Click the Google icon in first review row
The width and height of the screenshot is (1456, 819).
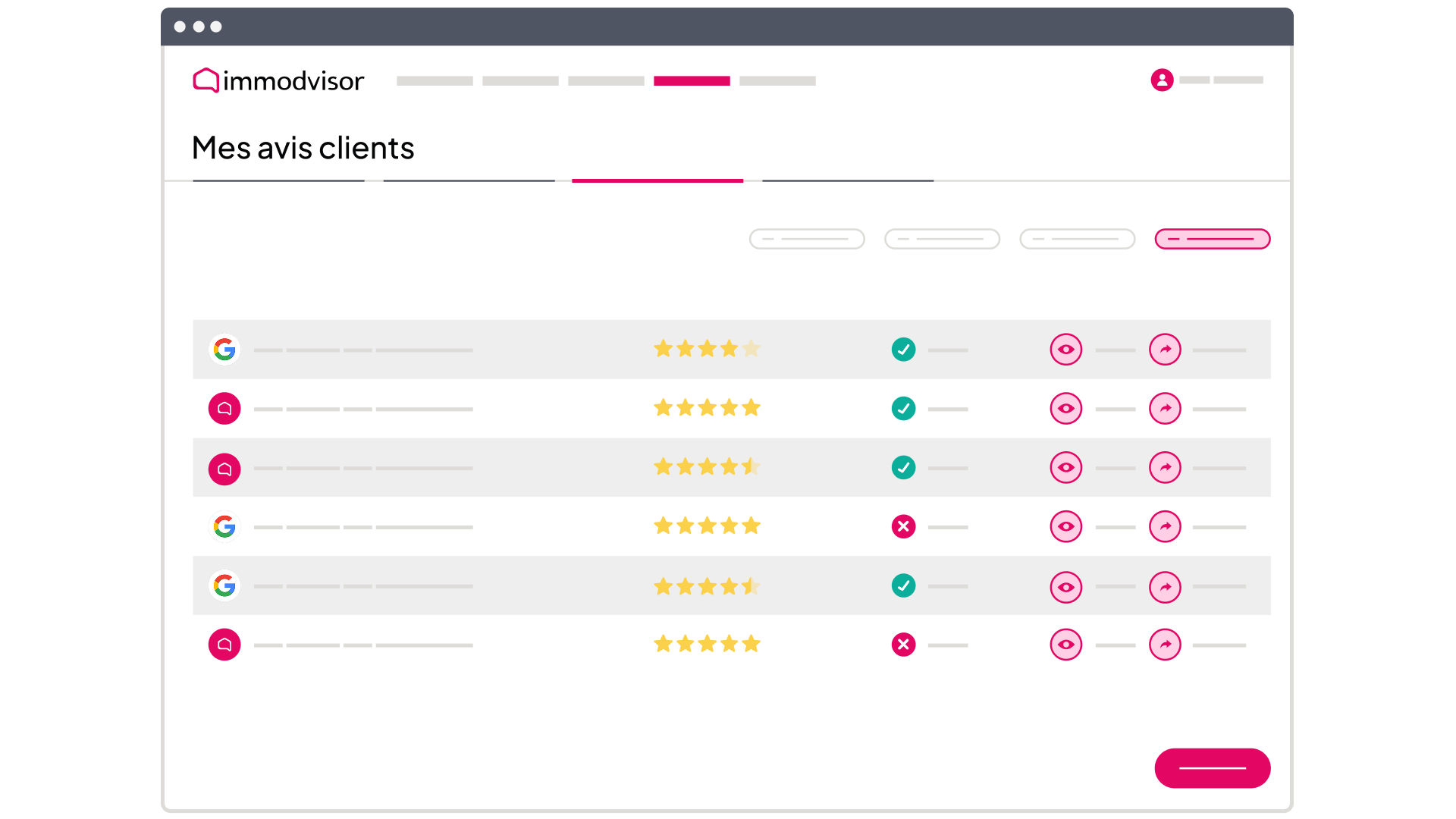[224, 350]
